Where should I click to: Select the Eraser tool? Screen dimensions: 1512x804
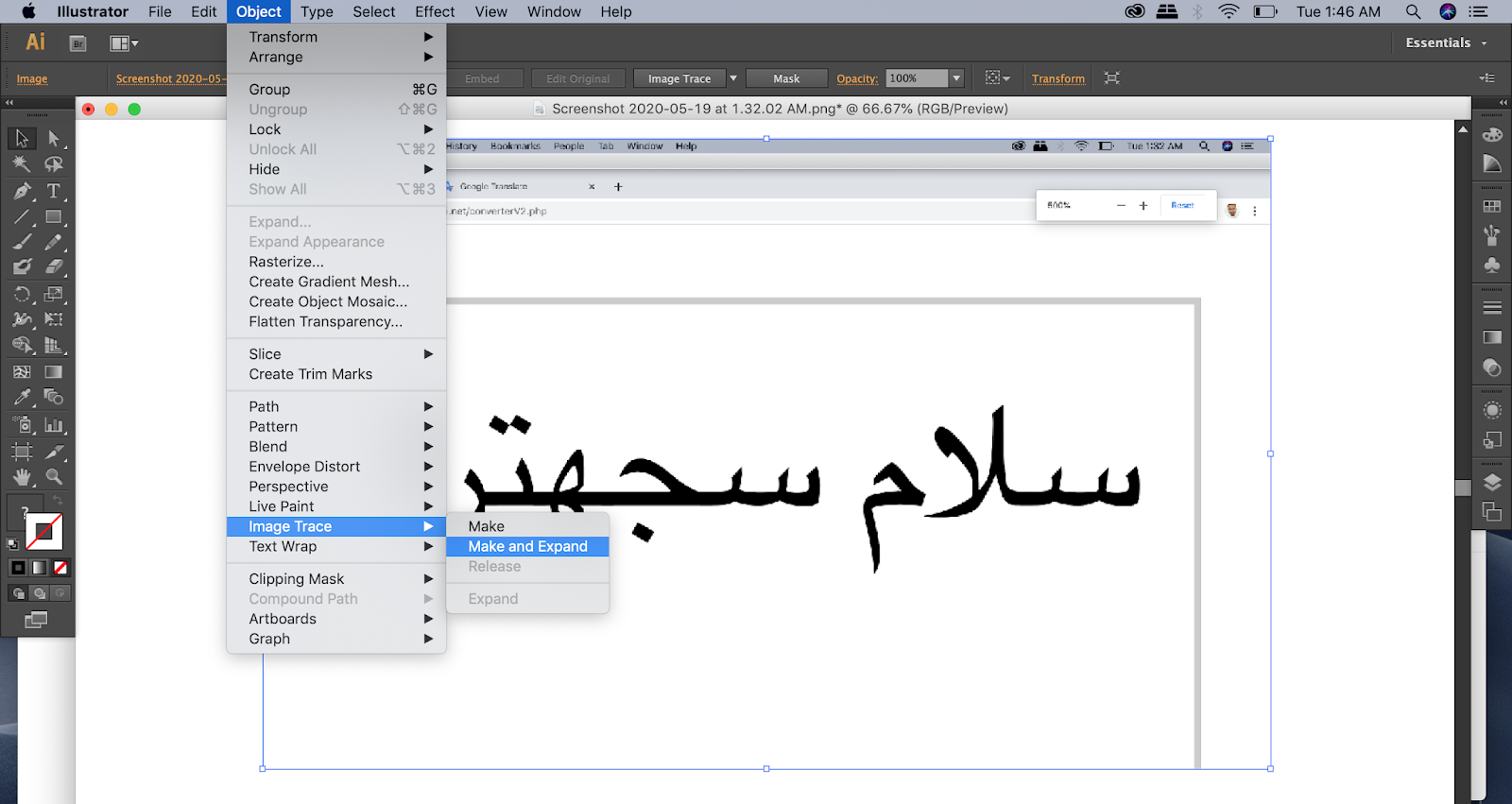click(54, 267)
